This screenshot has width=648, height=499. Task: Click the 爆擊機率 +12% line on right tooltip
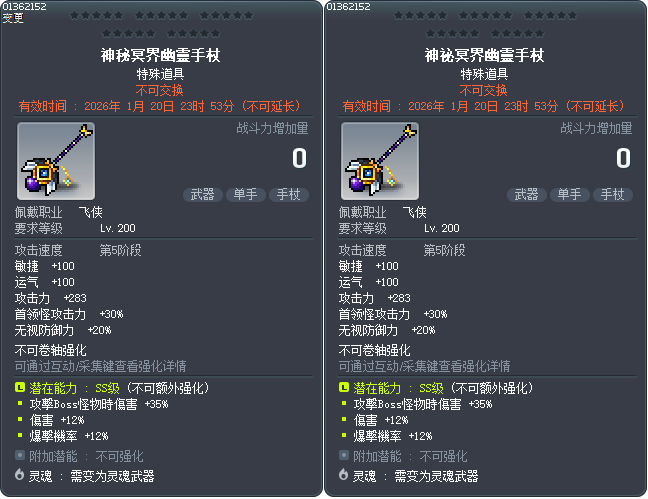click(392, 436)
